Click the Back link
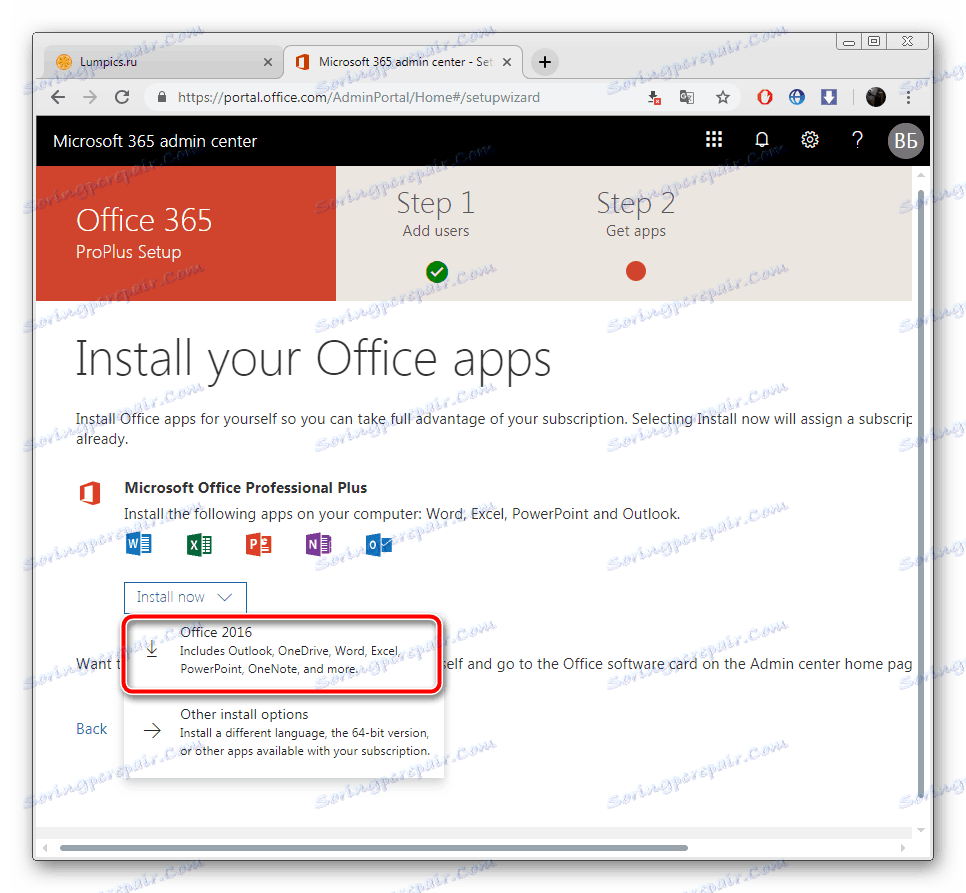This screenshot has width=966, height=893. pos(91,729)
